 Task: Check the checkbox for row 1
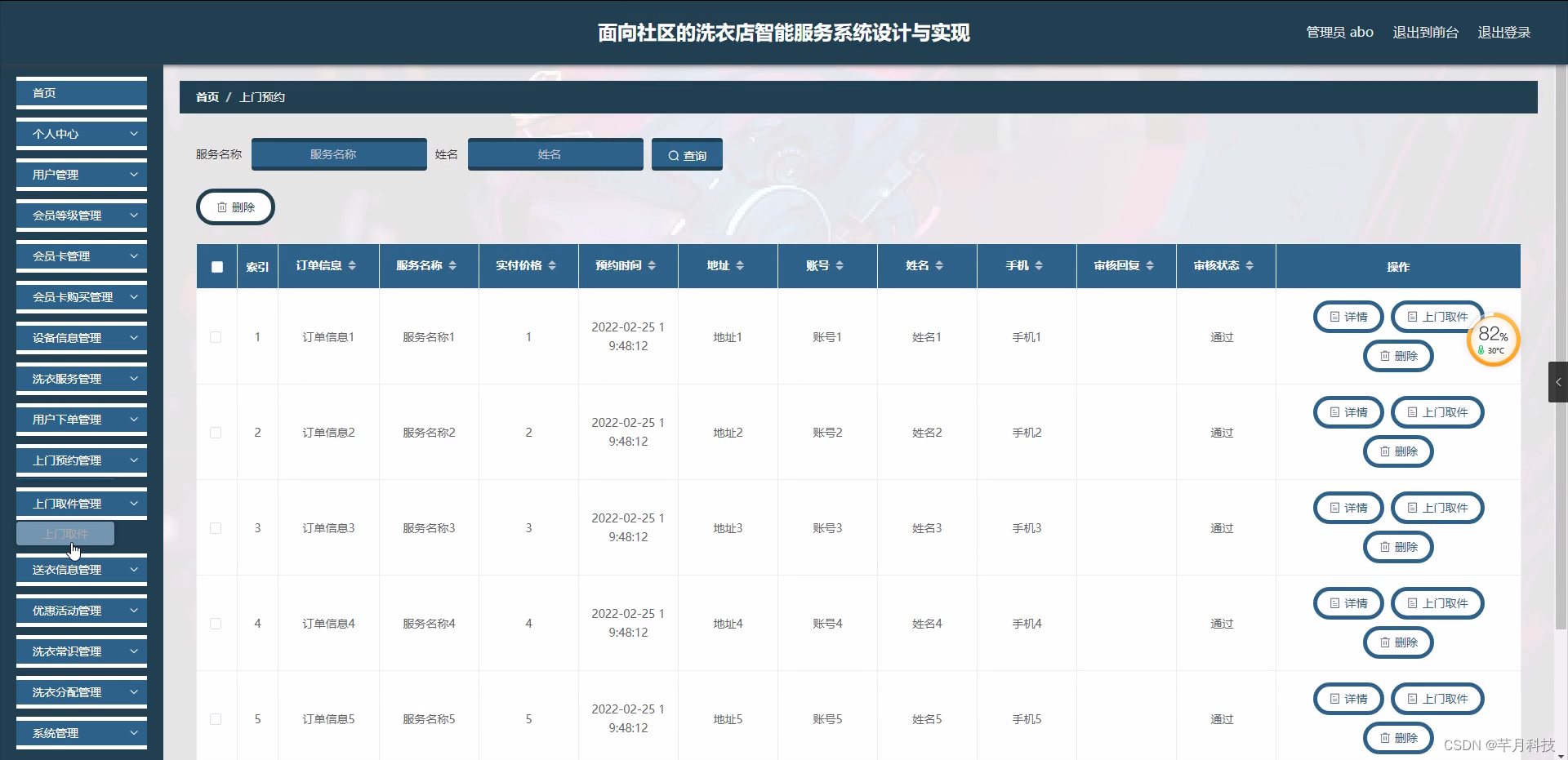(x=216, y=337)
